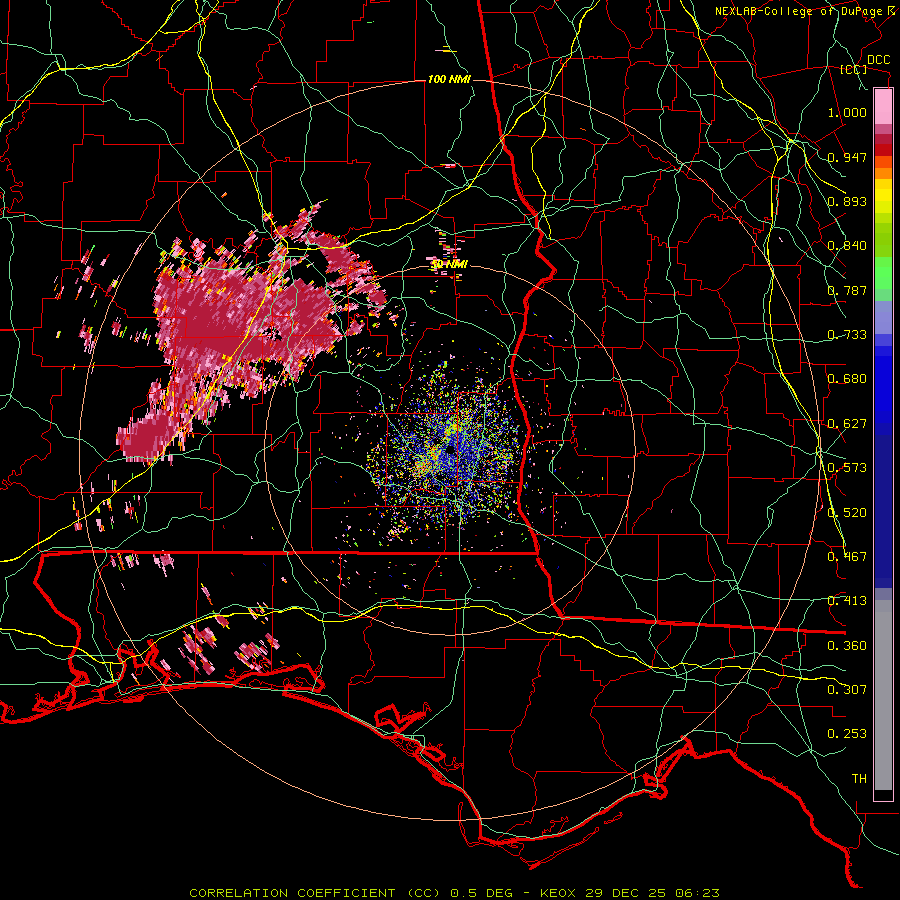Click the 0.360 legend value

pyautogui.click(x=847, y=646)
